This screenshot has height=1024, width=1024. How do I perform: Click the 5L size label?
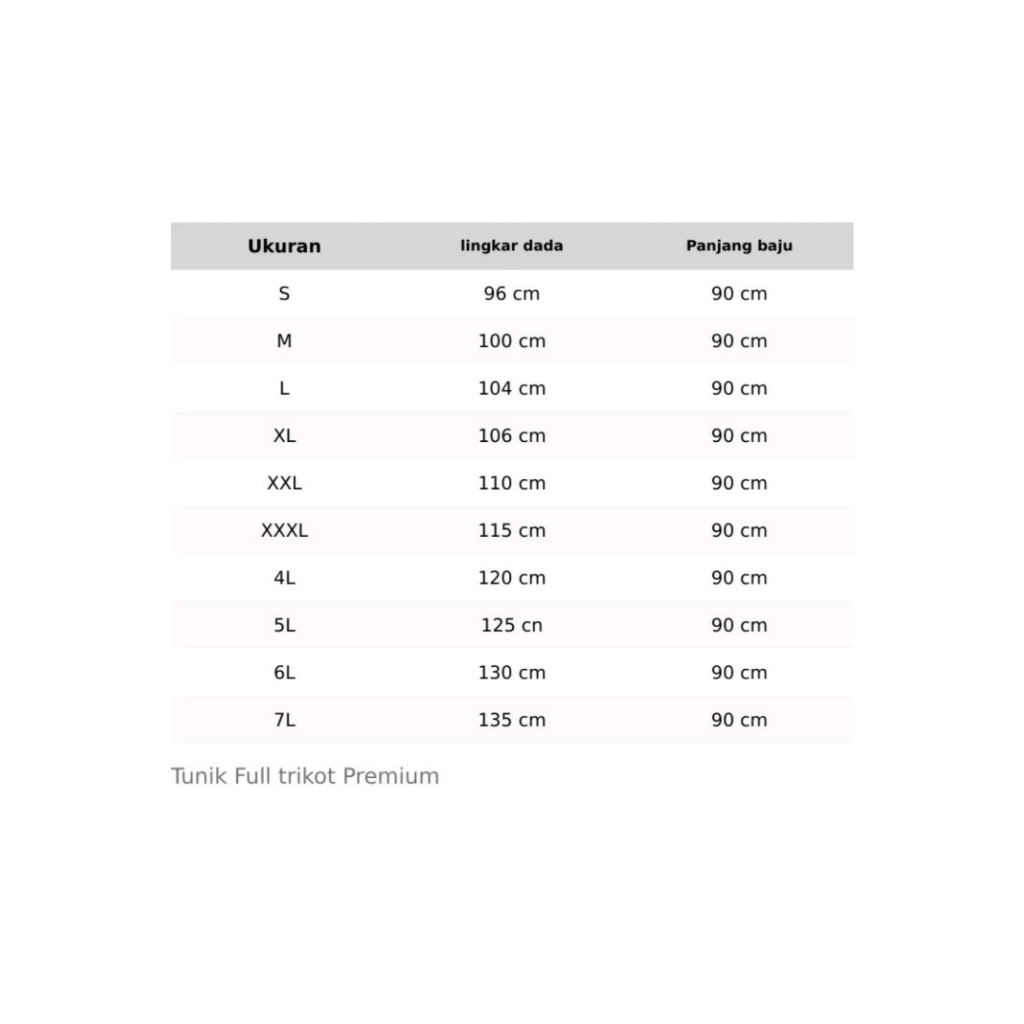284,625
